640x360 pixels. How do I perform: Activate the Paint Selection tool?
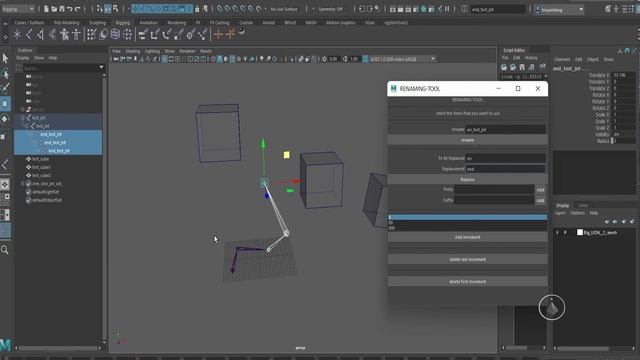5,89
